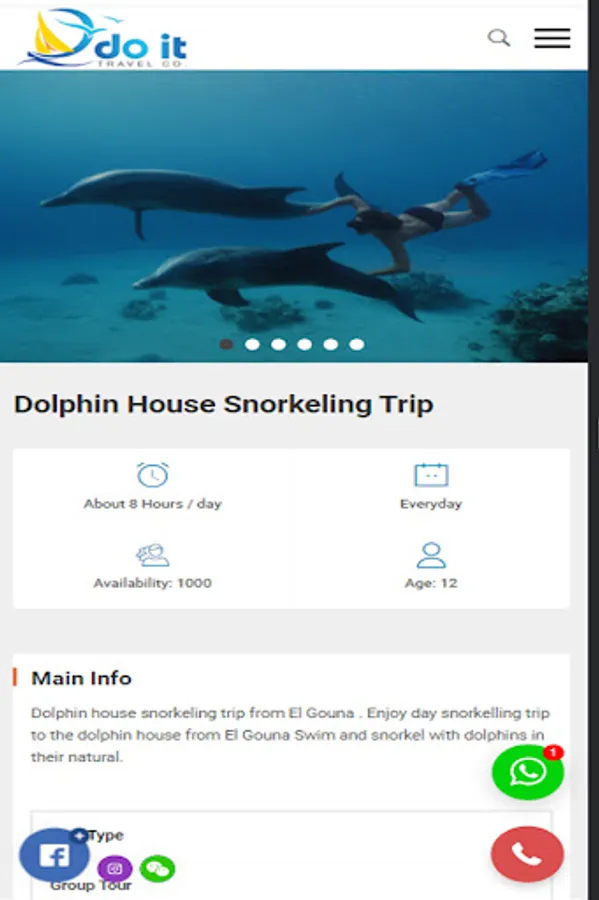Select the second carousel dot

pos(252,344)
